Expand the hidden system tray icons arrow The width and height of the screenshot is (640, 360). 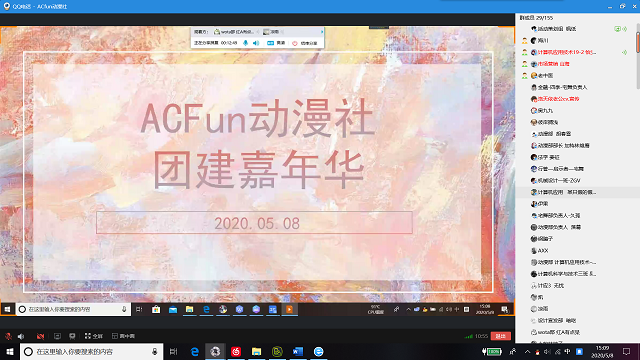pyautogui.click(x=527, y=351)
